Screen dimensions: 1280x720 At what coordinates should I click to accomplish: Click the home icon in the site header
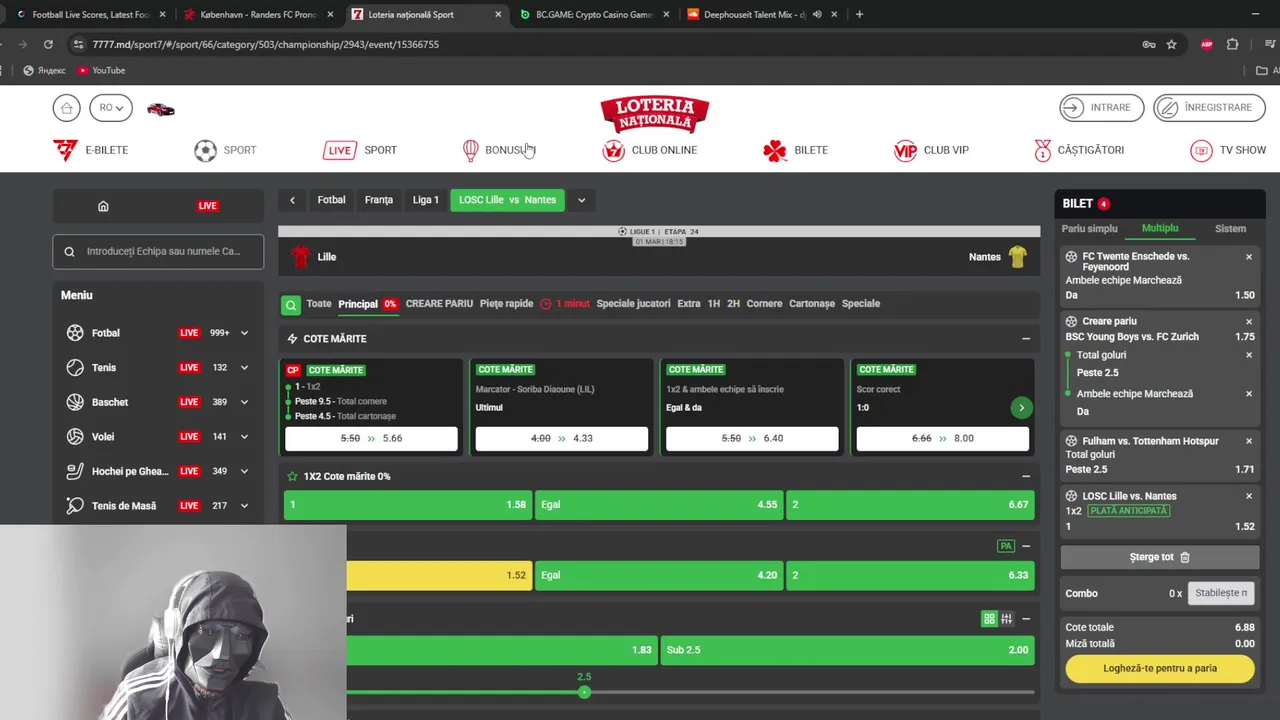(66, 108)
